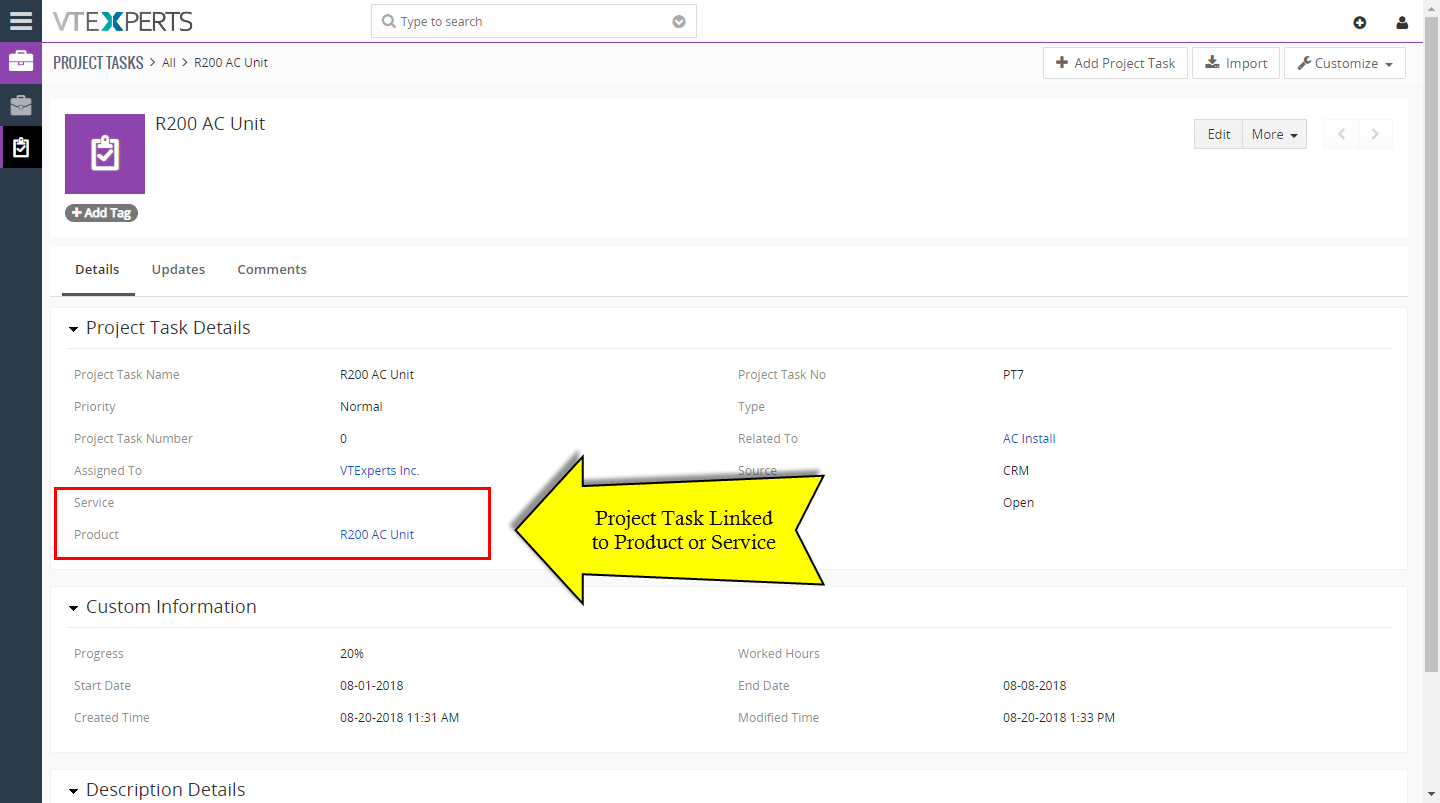Click the Open status value
Image resolution: width=1440 pixels, height=803 pixels.
(x=1018, y=502)
